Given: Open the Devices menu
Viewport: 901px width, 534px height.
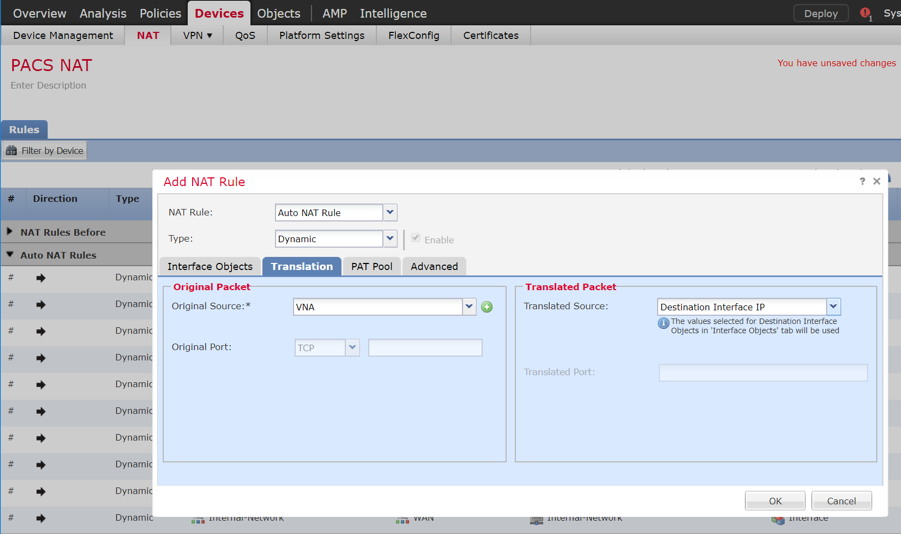Looking at the screenshot, I should coord(219,13).
